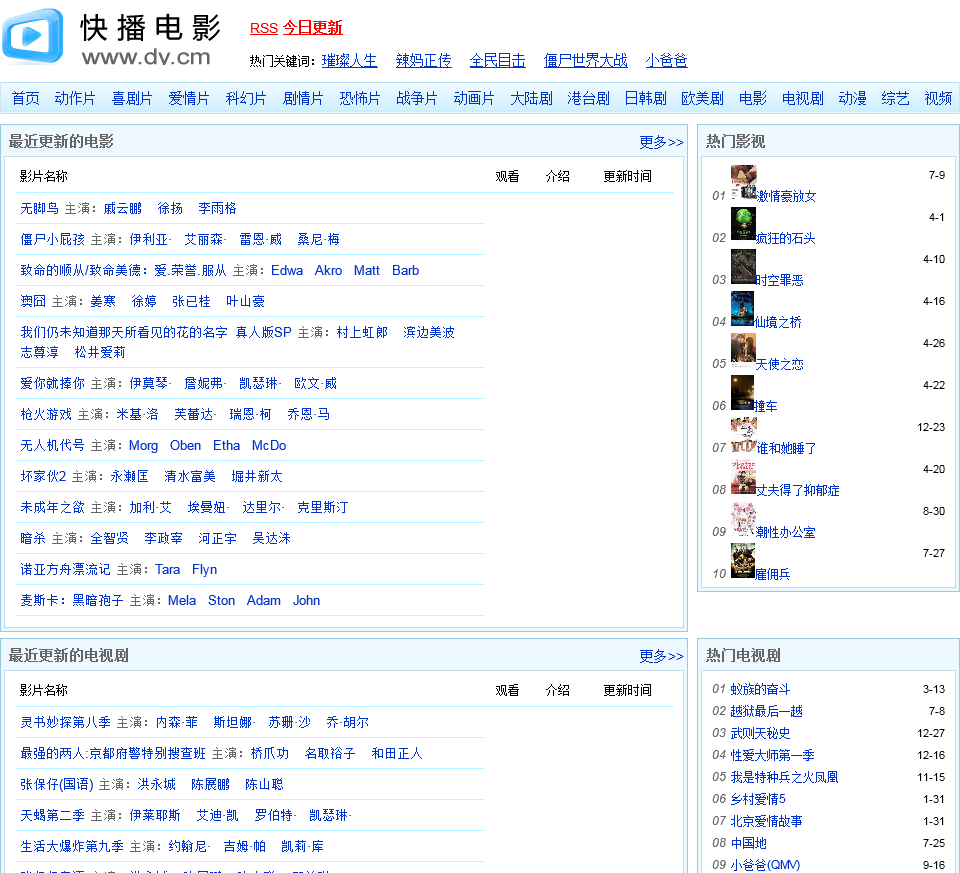The height and width of the screenshot is (873, 960).
Task: Select hot keyword 璀璨人生
Action: (350, 61)
